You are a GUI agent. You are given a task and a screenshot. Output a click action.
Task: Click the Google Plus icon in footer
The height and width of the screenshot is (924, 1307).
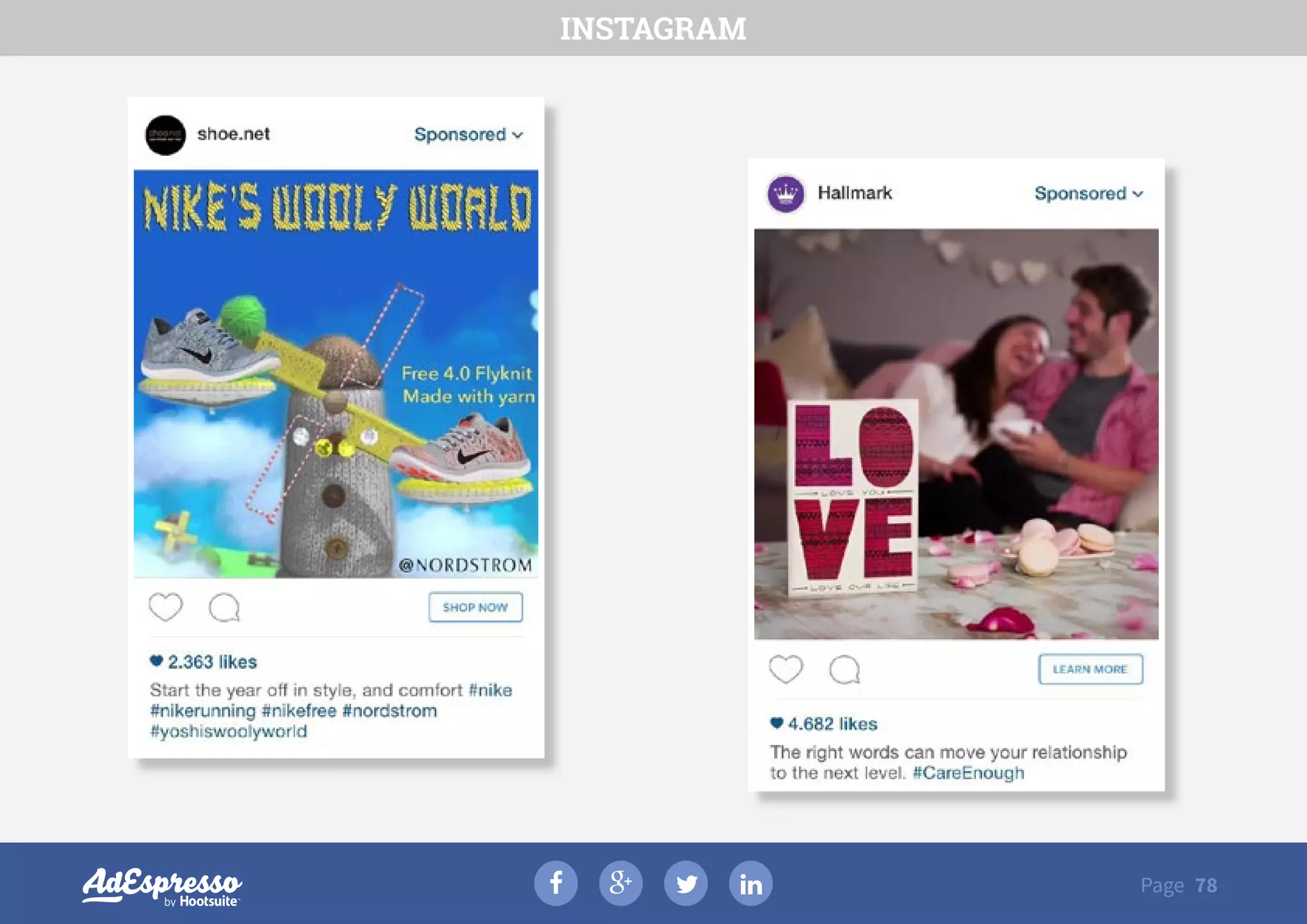tap(621, 884)
